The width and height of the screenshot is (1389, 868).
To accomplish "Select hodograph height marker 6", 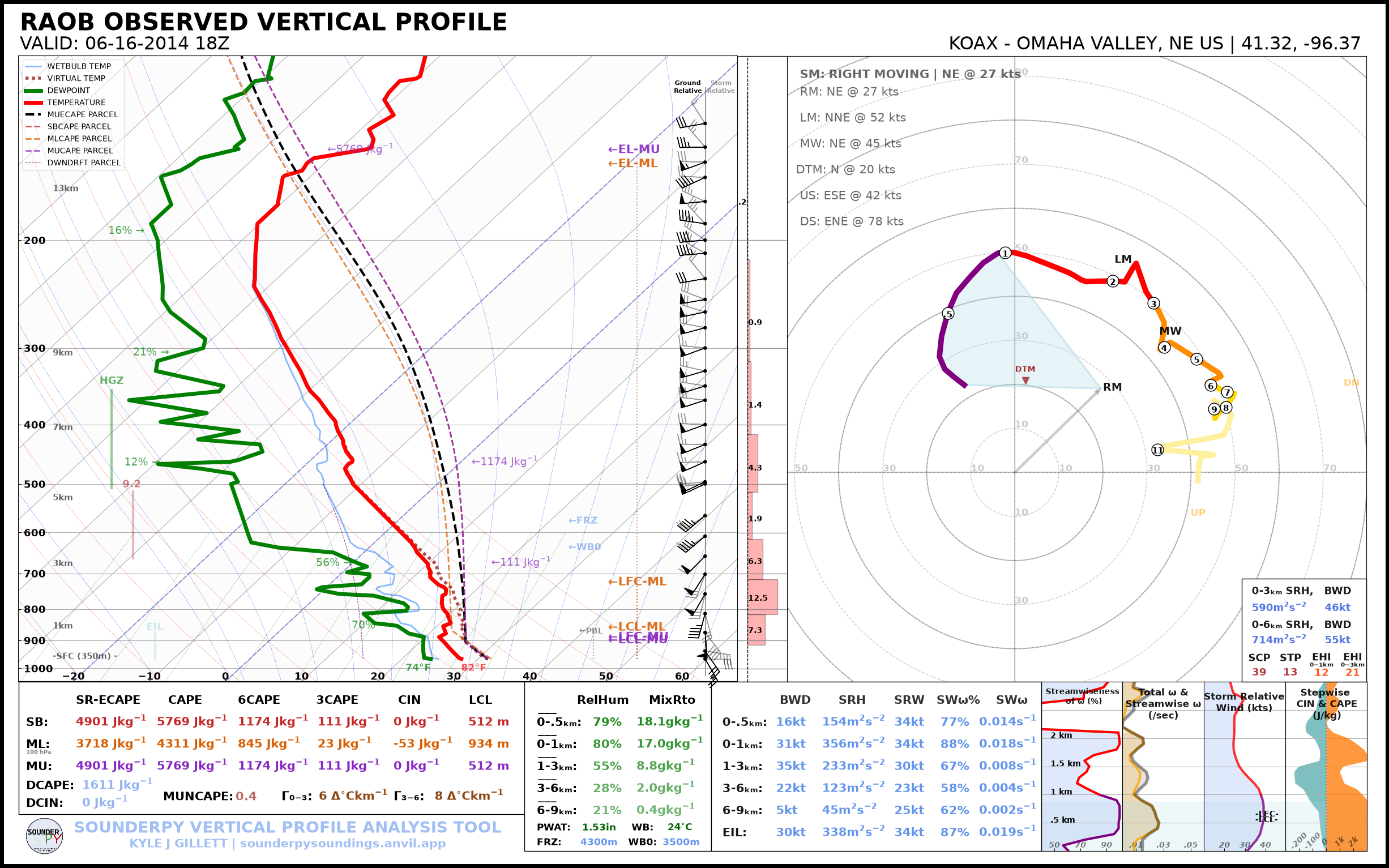I will pos(1211,385).
